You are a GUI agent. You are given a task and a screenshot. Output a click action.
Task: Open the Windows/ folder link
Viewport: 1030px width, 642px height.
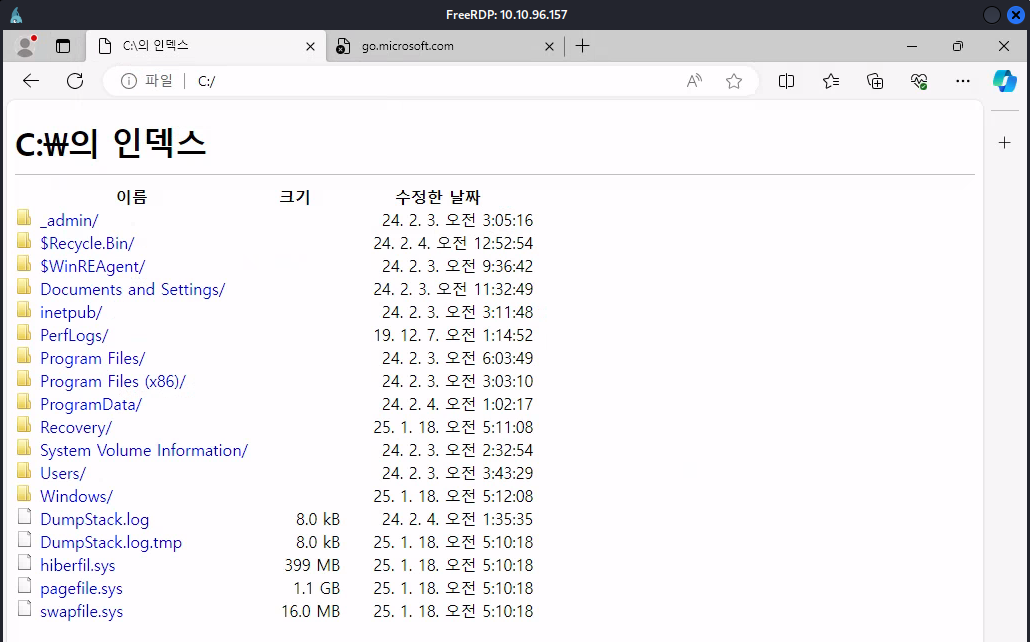point(76,496)
